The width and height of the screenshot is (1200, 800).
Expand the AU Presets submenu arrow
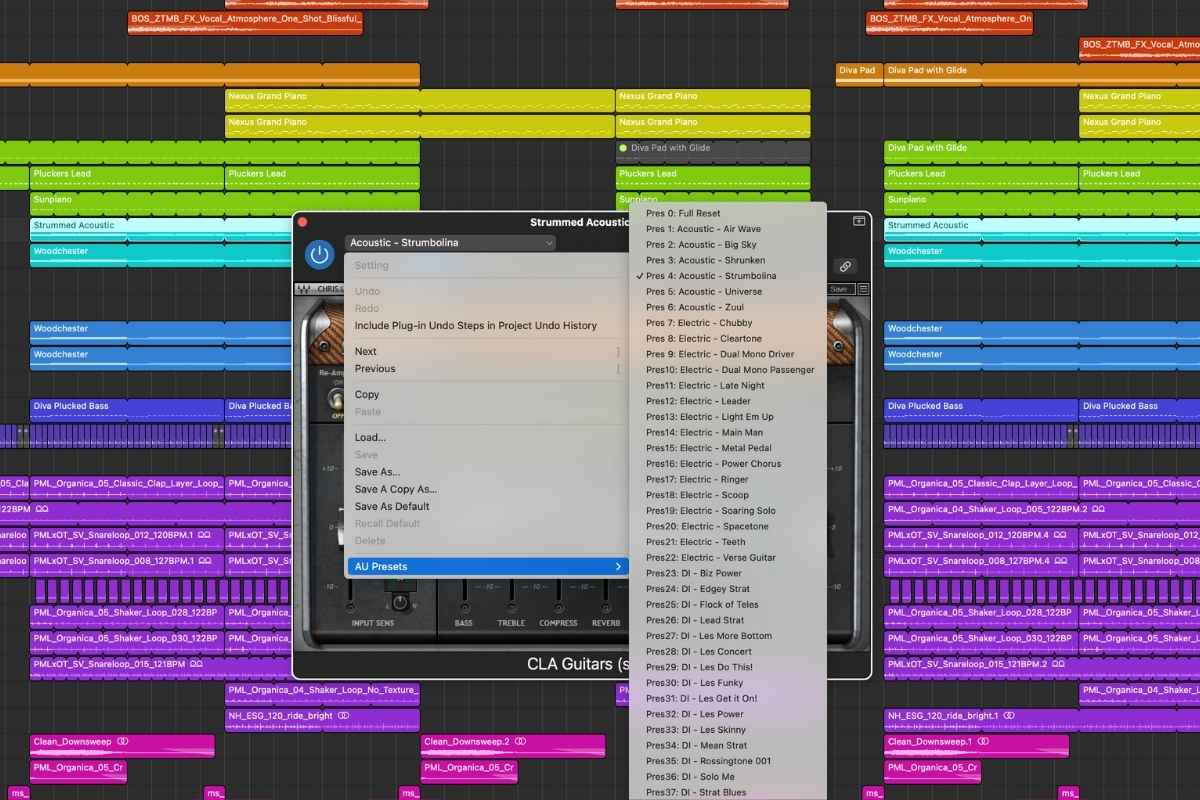tap(618, 567)
